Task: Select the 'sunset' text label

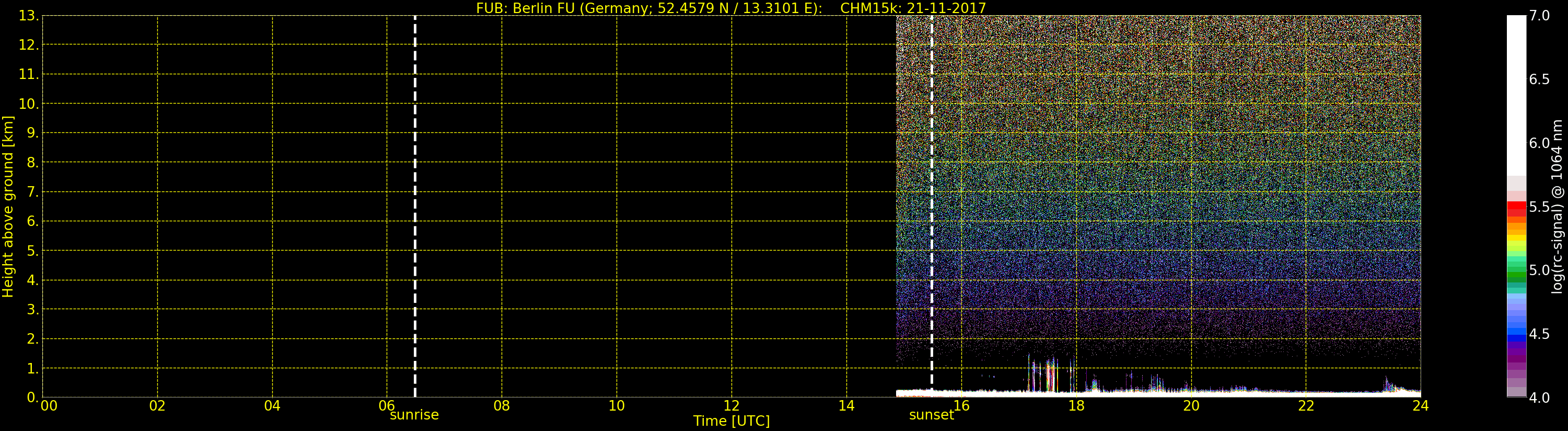Action: [x=931, y=415]
